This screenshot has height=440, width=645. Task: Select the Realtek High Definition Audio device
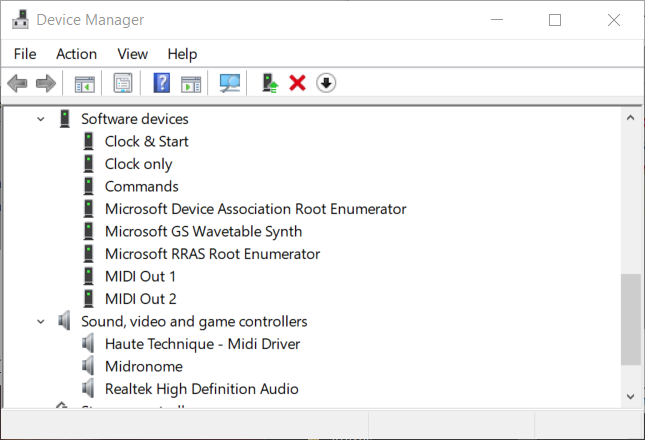tap(201, 389)
